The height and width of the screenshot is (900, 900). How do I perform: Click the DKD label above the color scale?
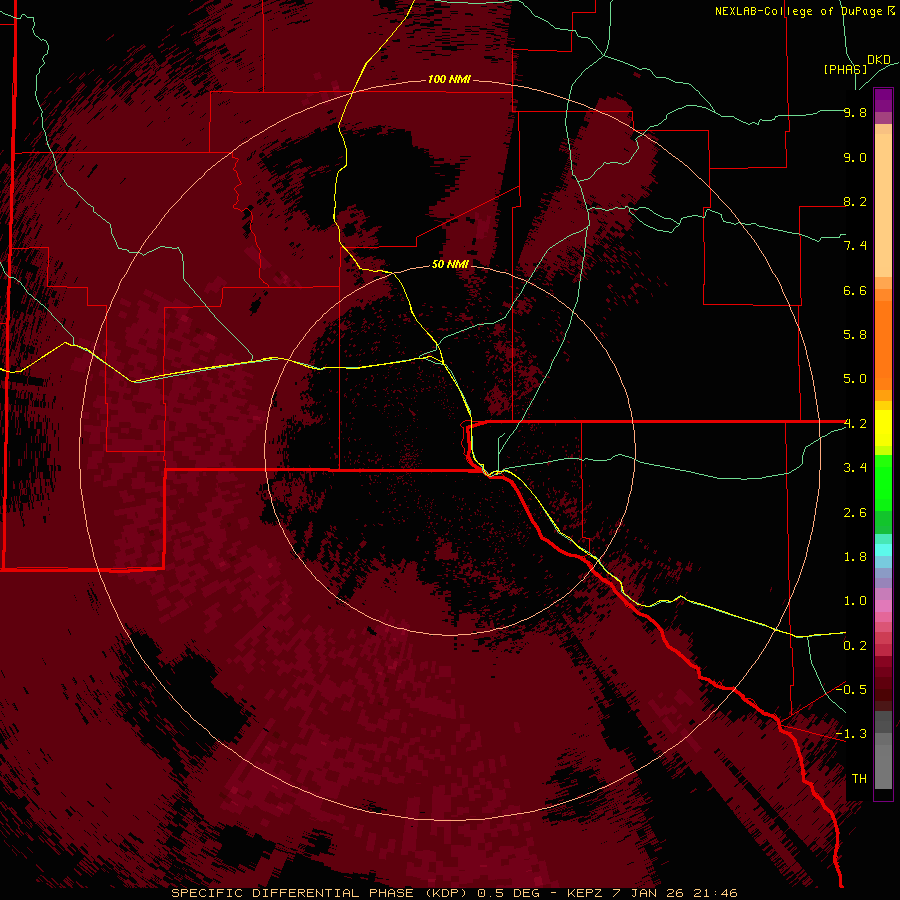(x=878, y=60)
